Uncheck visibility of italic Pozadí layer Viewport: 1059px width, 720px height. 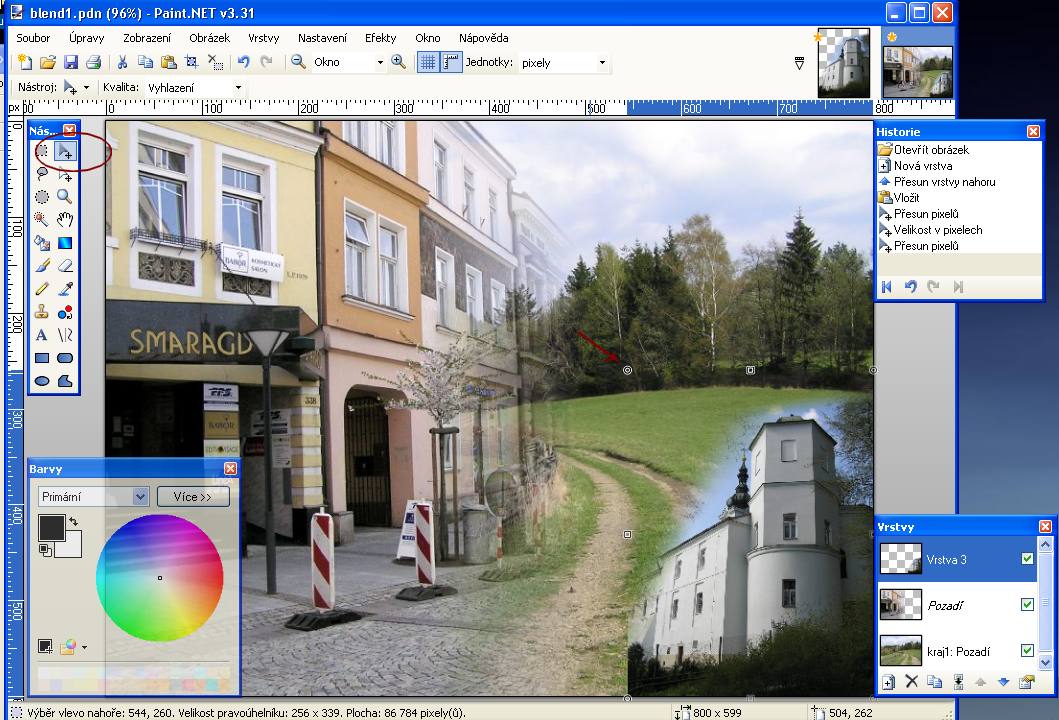click(1027, 605)
